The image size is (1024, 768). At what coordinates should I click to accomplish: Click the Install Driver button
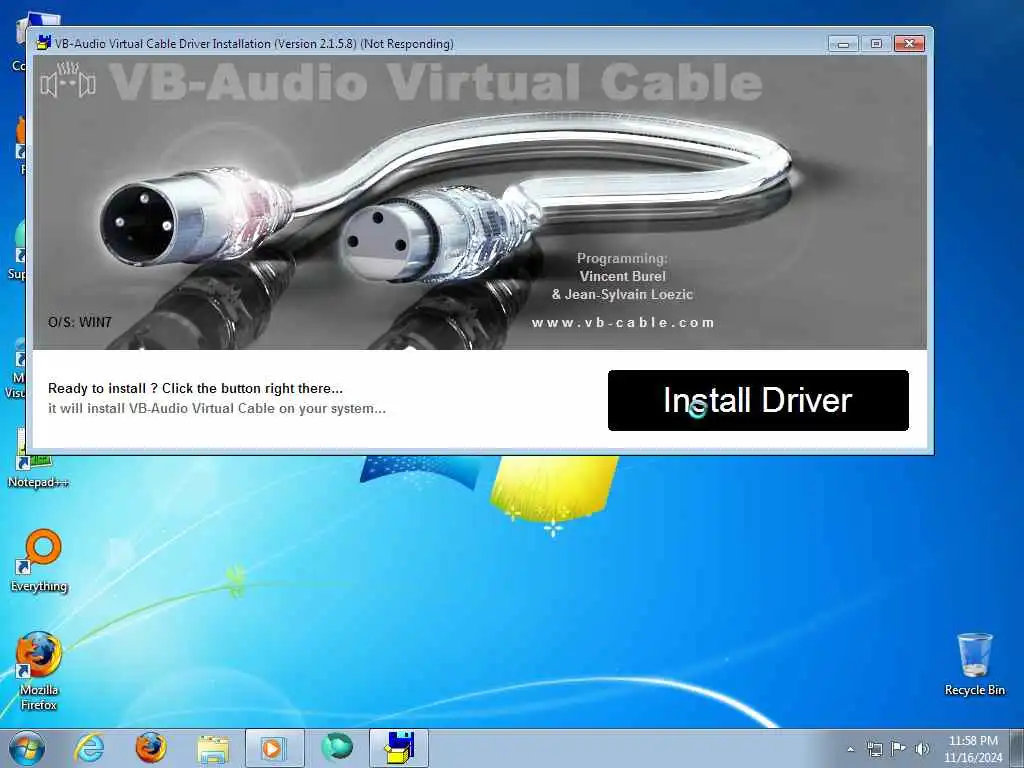tap(758, 400)
